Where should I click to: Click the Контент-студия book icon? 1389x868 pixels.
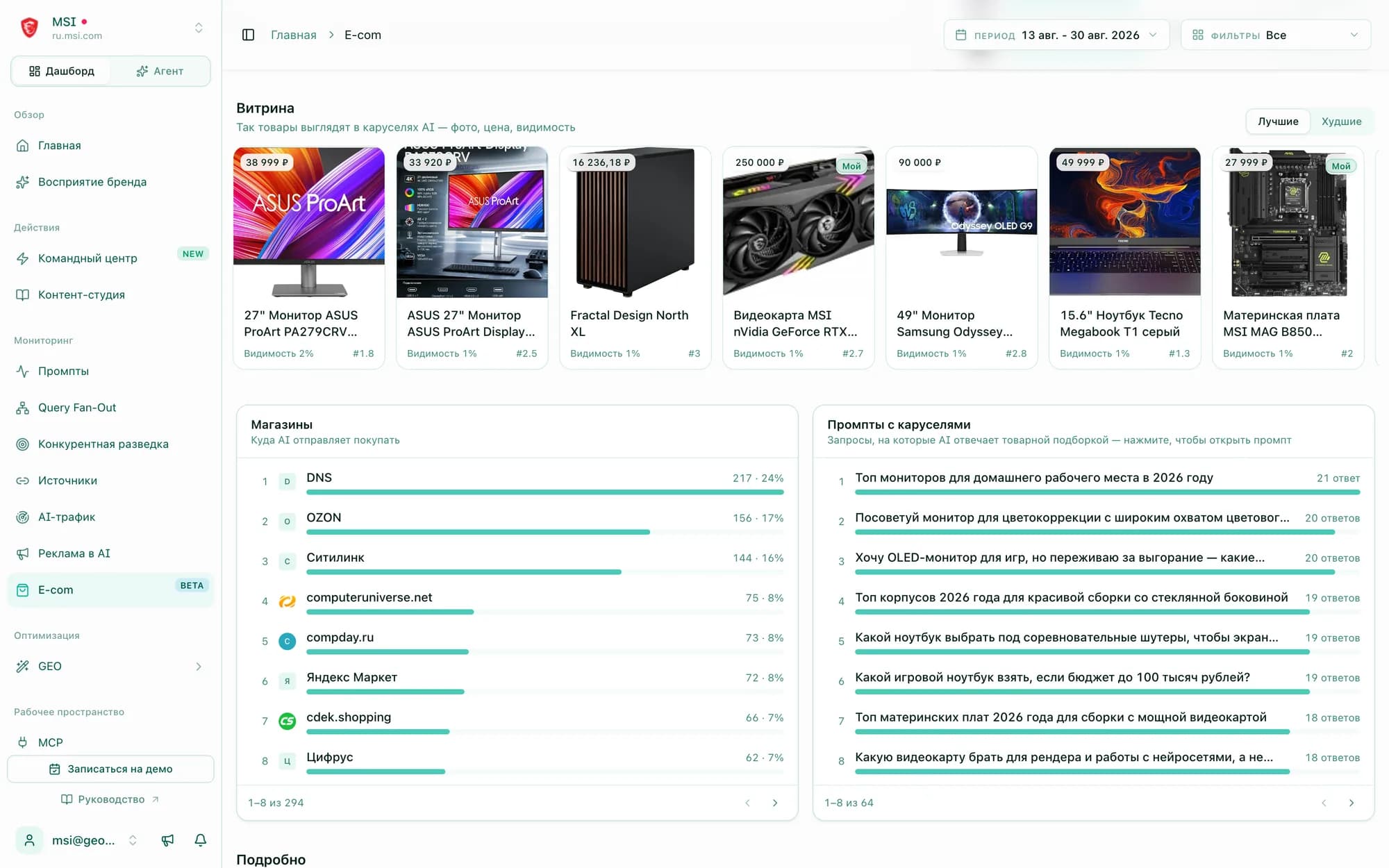coord(23,295)
